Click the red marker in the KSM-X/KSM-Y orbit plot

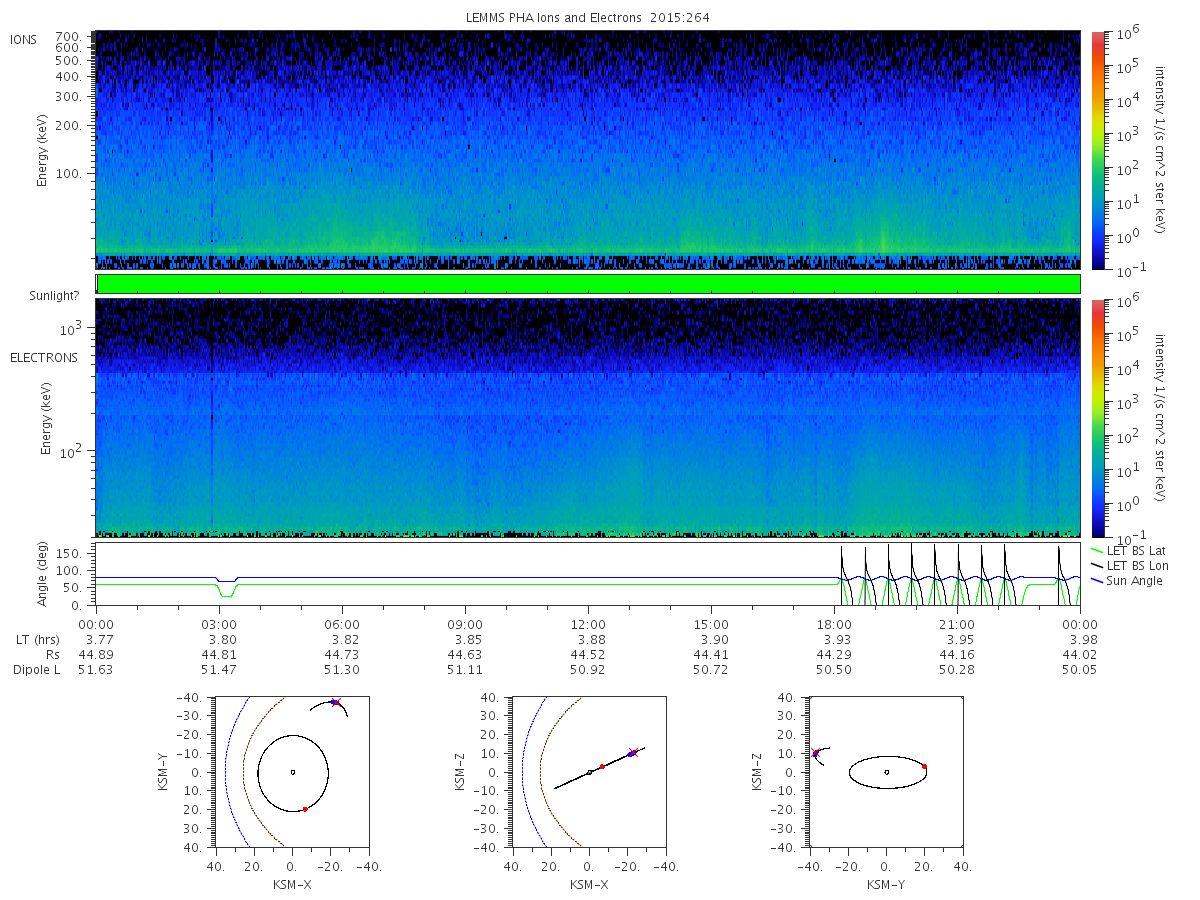tap(305, 809)
